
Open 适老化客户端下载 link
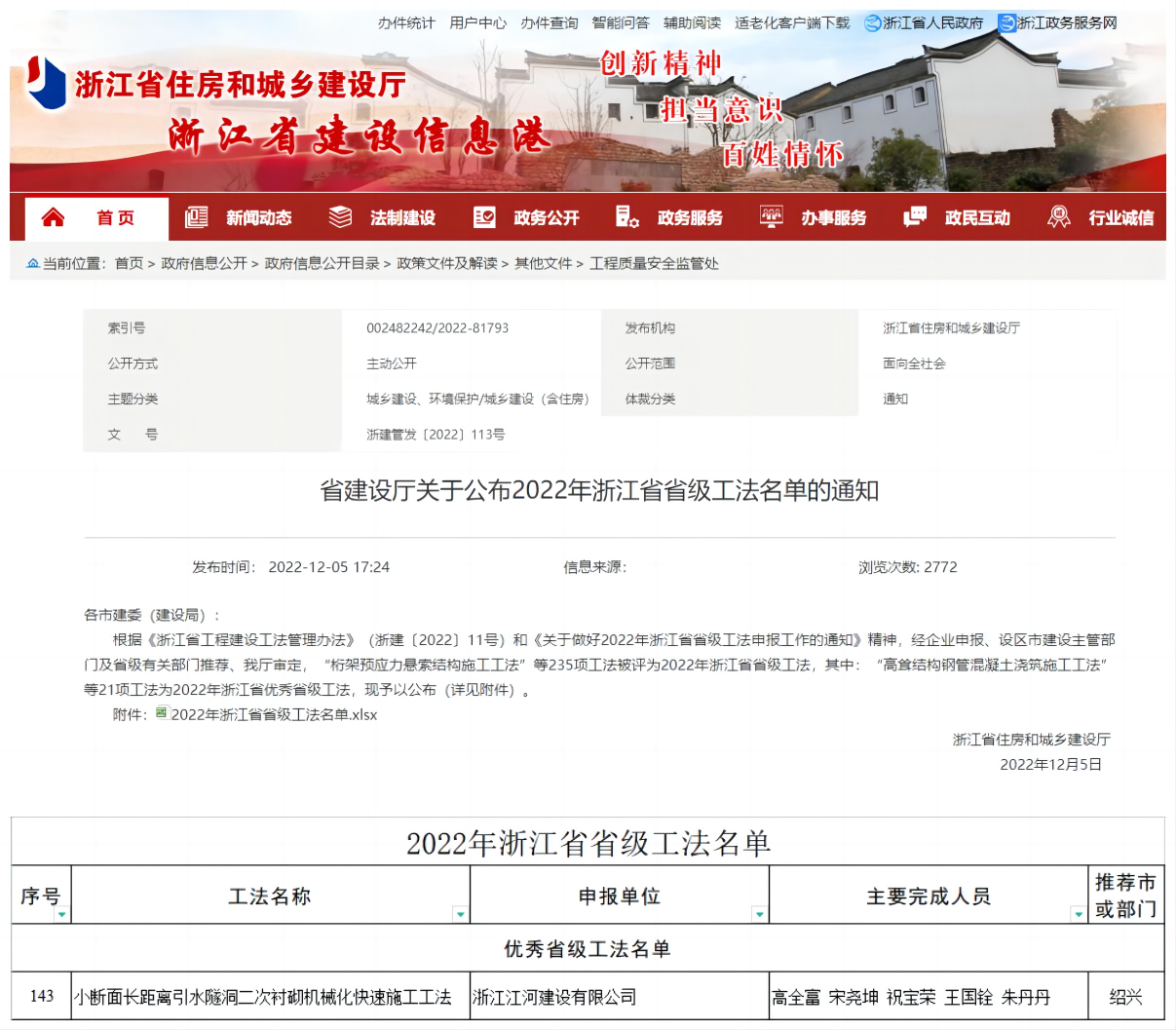(791, 22)
